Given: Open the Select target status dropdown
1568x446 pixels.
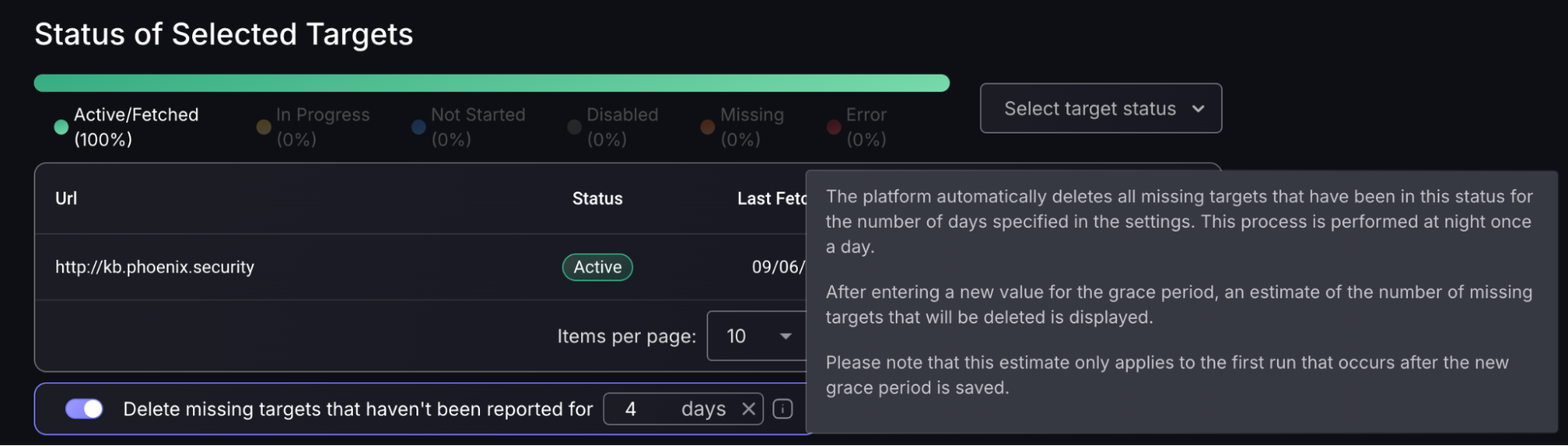Looking at the screenshot, I should [x=1101, y=108].
